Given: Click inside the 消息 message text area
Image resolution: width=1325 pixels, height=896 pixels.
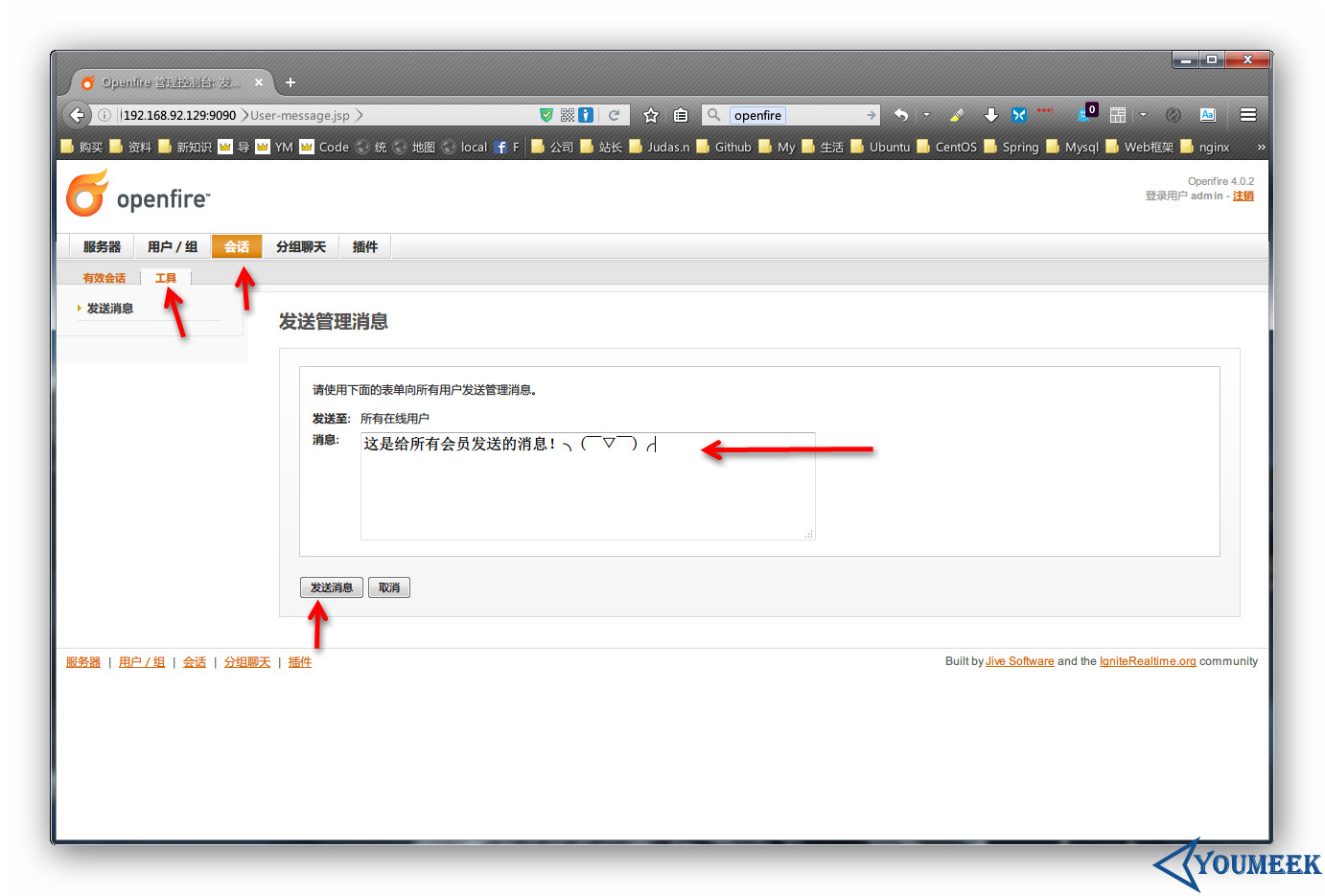Looking at the screenshot, I should pos(587,489).
